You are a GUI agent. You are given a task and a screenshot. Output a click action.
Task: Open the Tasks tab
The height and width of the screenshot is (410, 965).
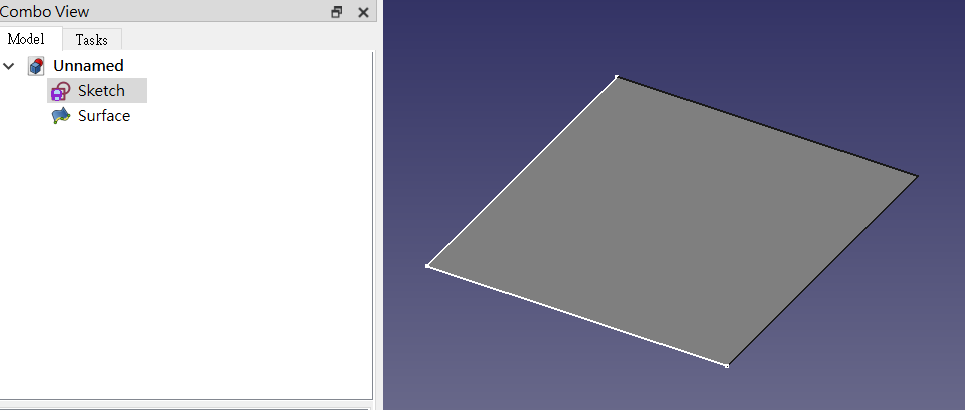pos(92,40)
